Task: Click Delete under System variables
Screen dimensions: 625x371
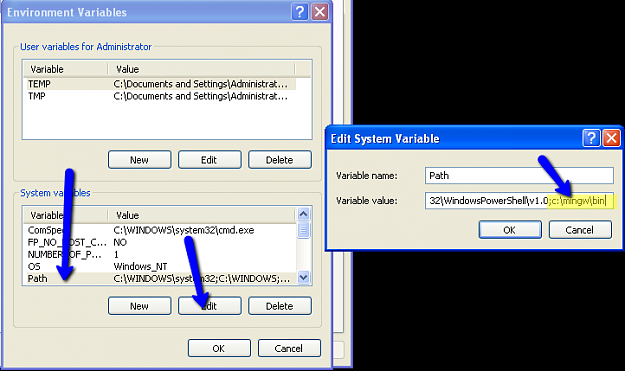Action: point(280,306)
